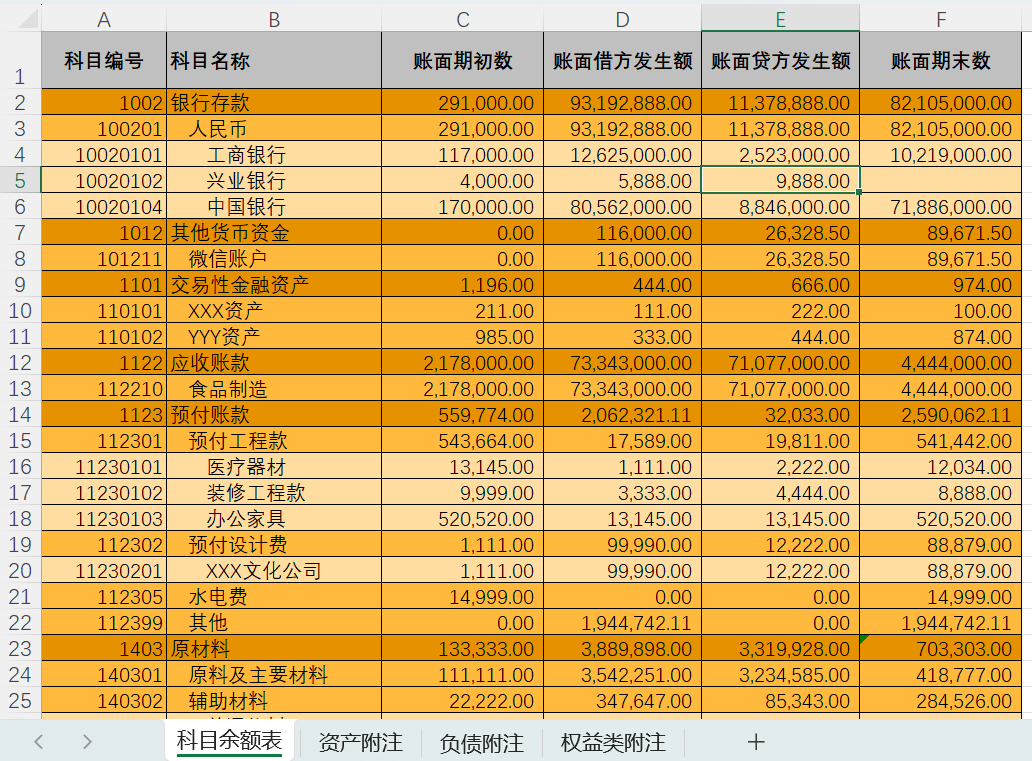Select the 中国银行 cell
Screen dimensions: 1032x761
coord(274,207)
